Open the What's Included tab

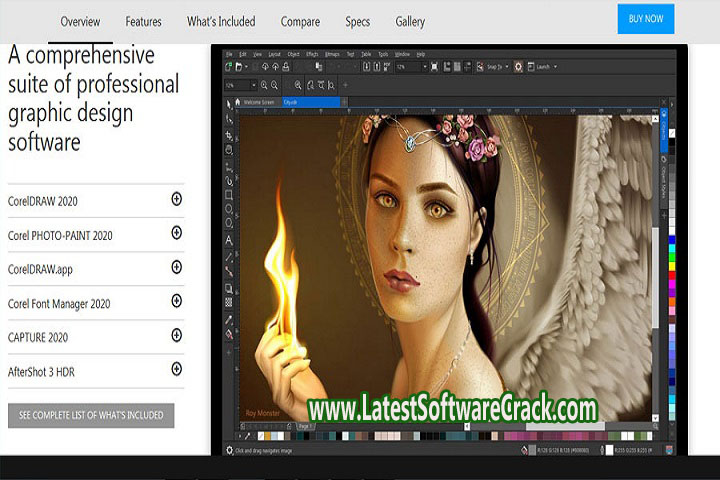tap(221, 22)
